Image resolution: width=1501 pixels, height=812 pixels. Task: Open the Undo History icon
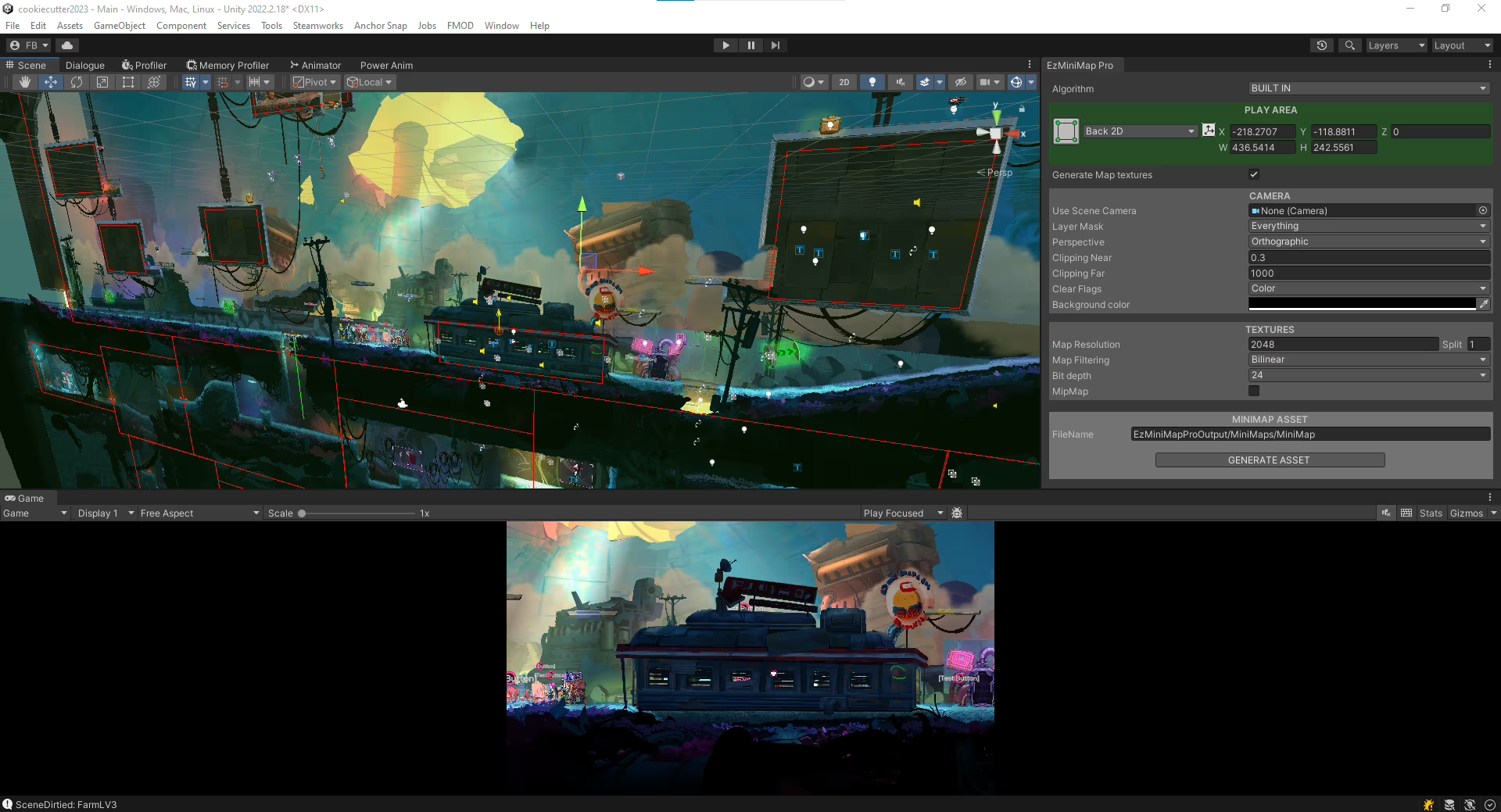(1321, 45)
